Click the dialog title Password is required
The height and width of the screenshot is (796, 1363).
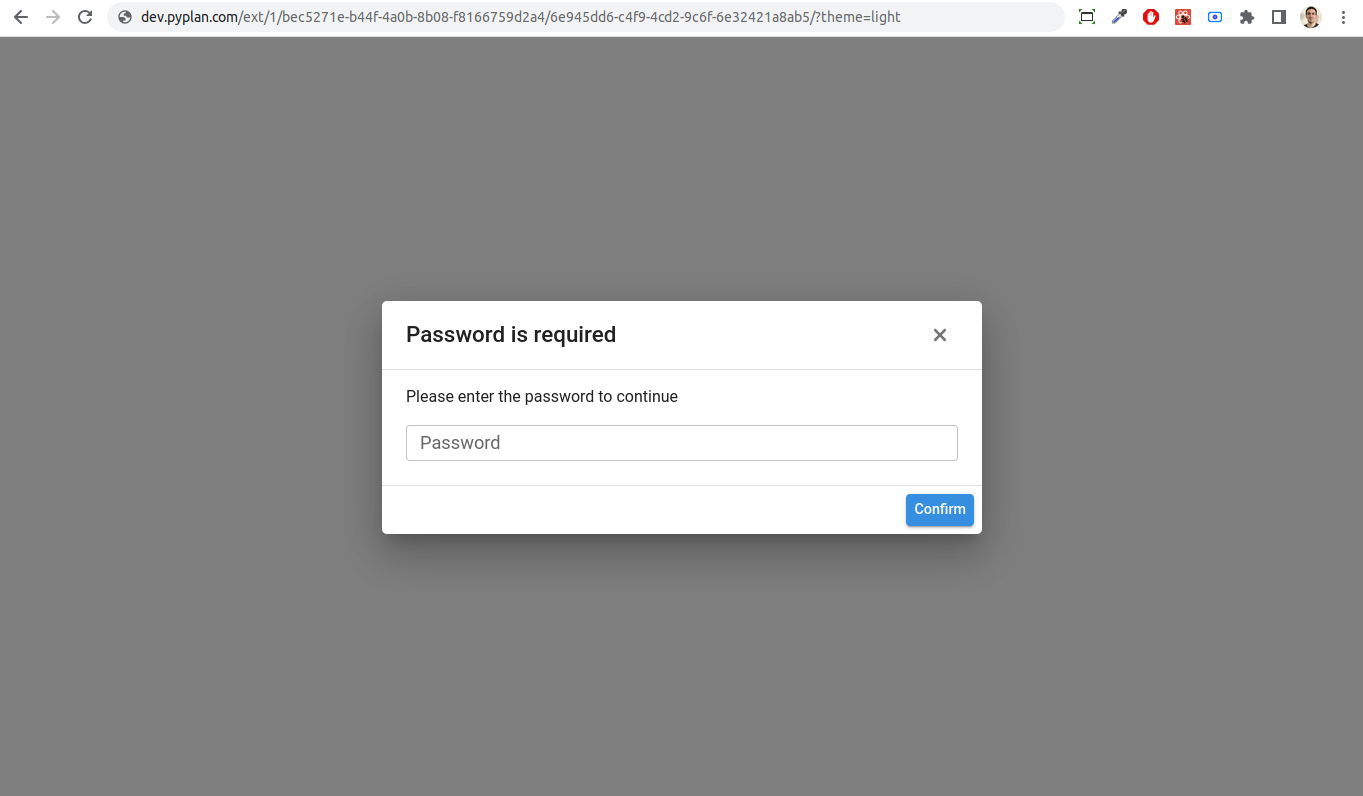tap(511, 334)
